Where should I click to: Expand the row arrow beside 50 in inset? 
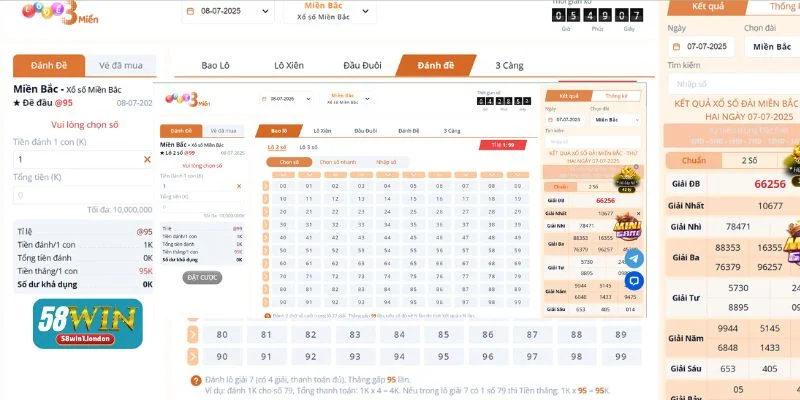[266, 251]
